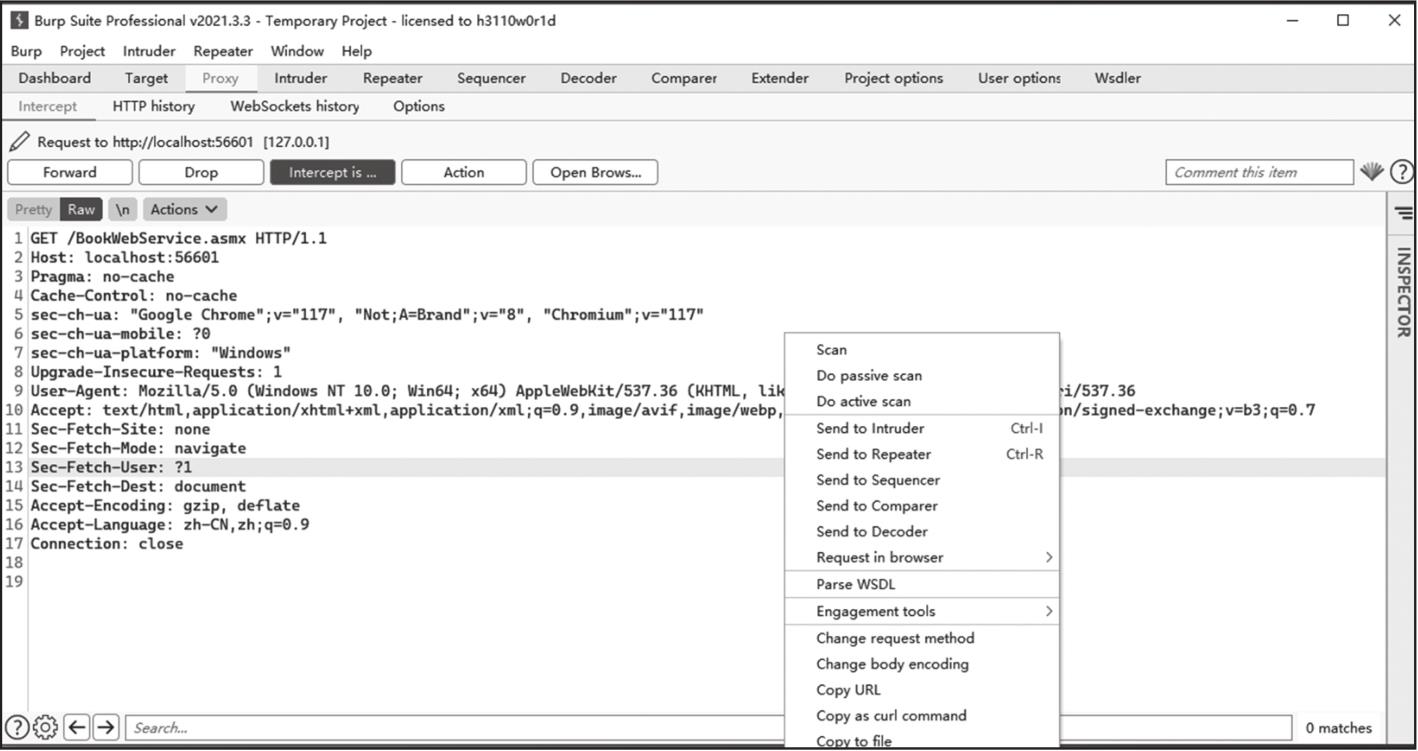Expand Request in browser submenu

pos(921,557)
